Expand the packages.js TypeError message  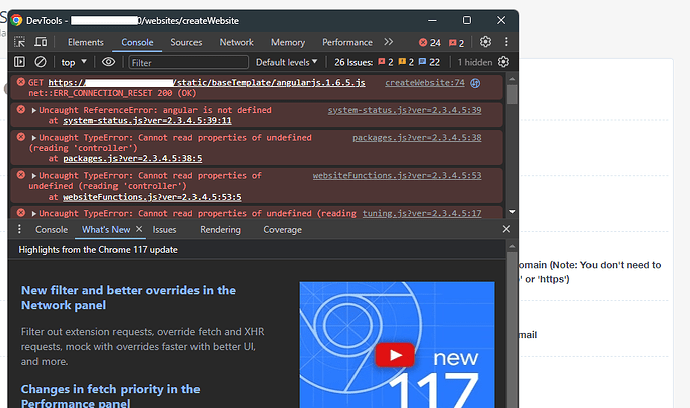tap(34, 138)
